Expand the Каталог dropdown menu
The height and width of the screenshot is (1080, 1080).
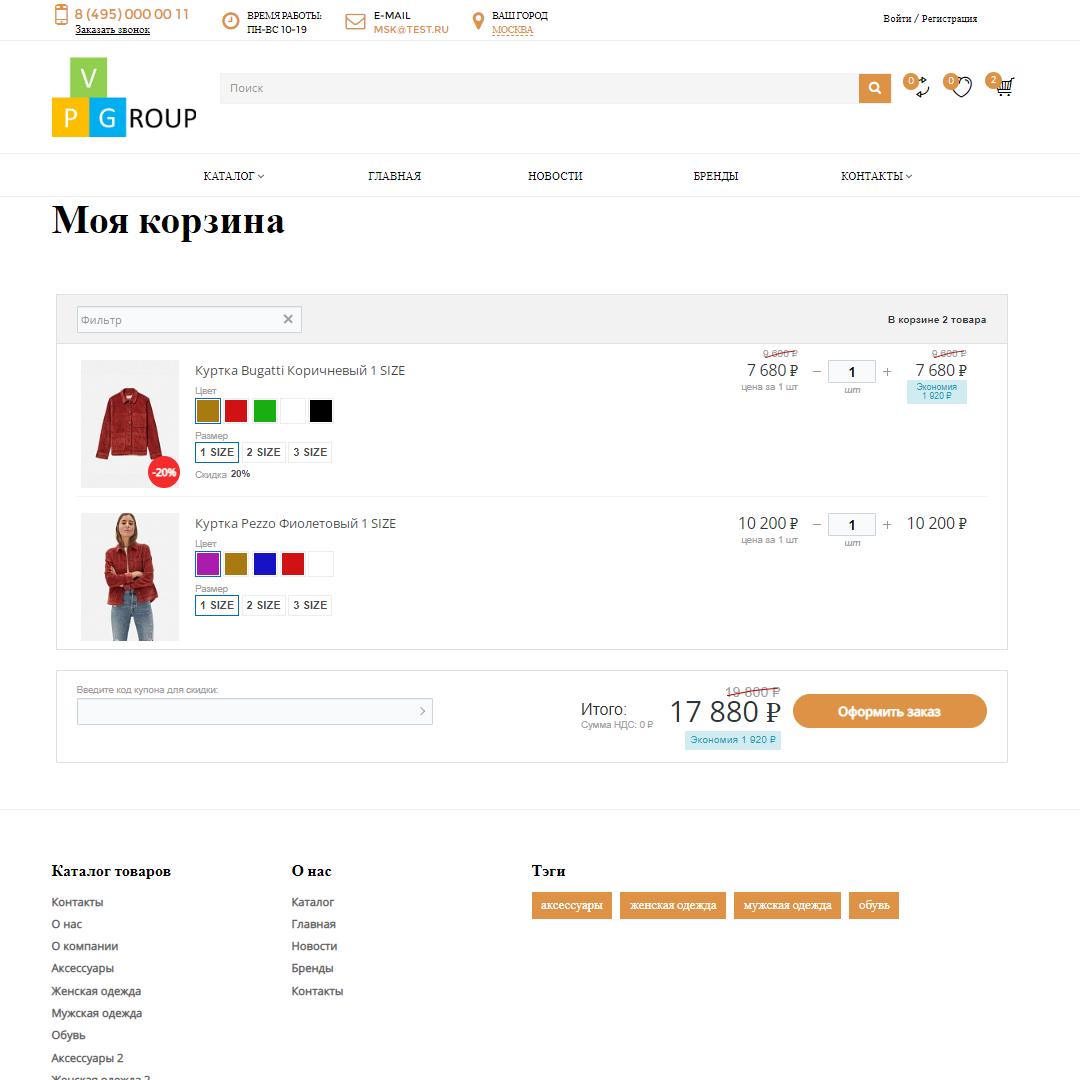click(233, 176)
